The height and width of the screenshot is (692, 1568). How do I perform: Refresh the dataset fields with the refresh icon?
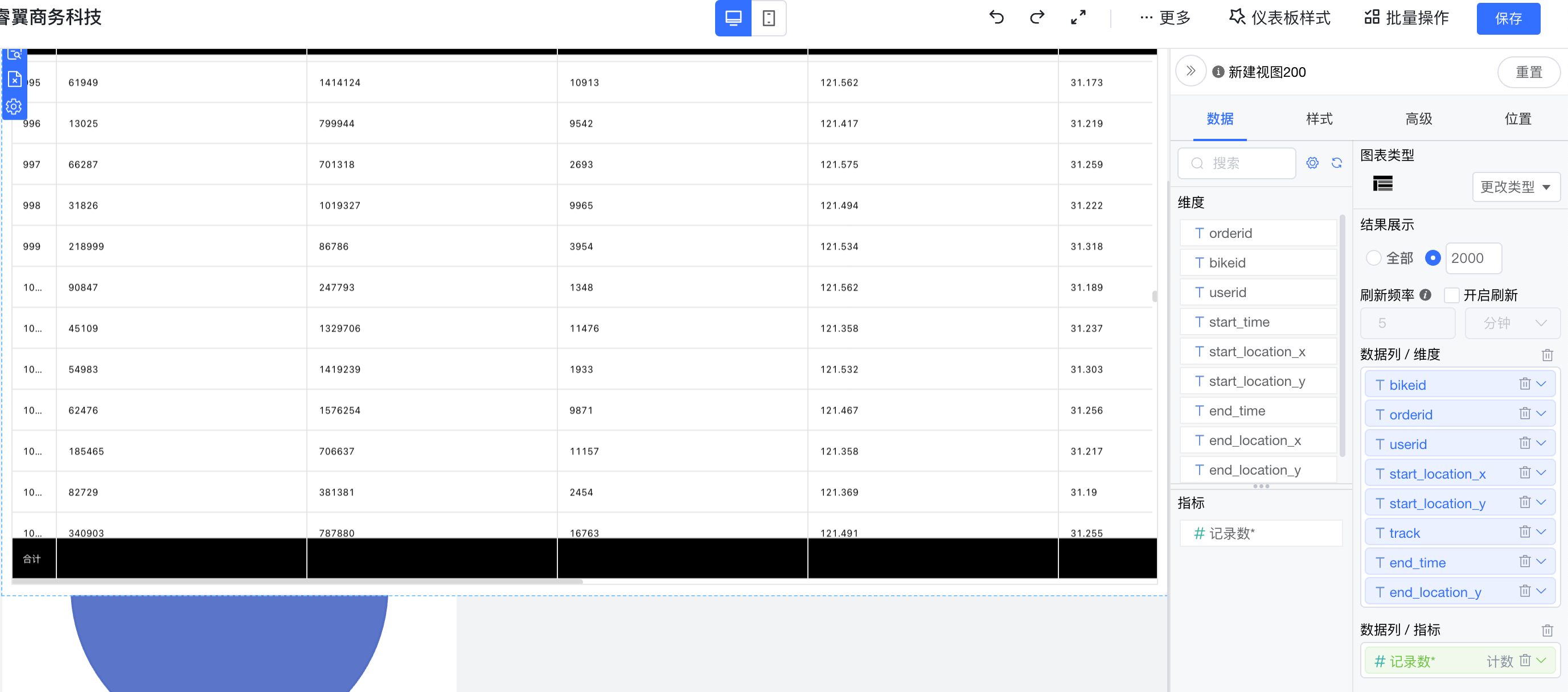click(x=1337, y=163)
